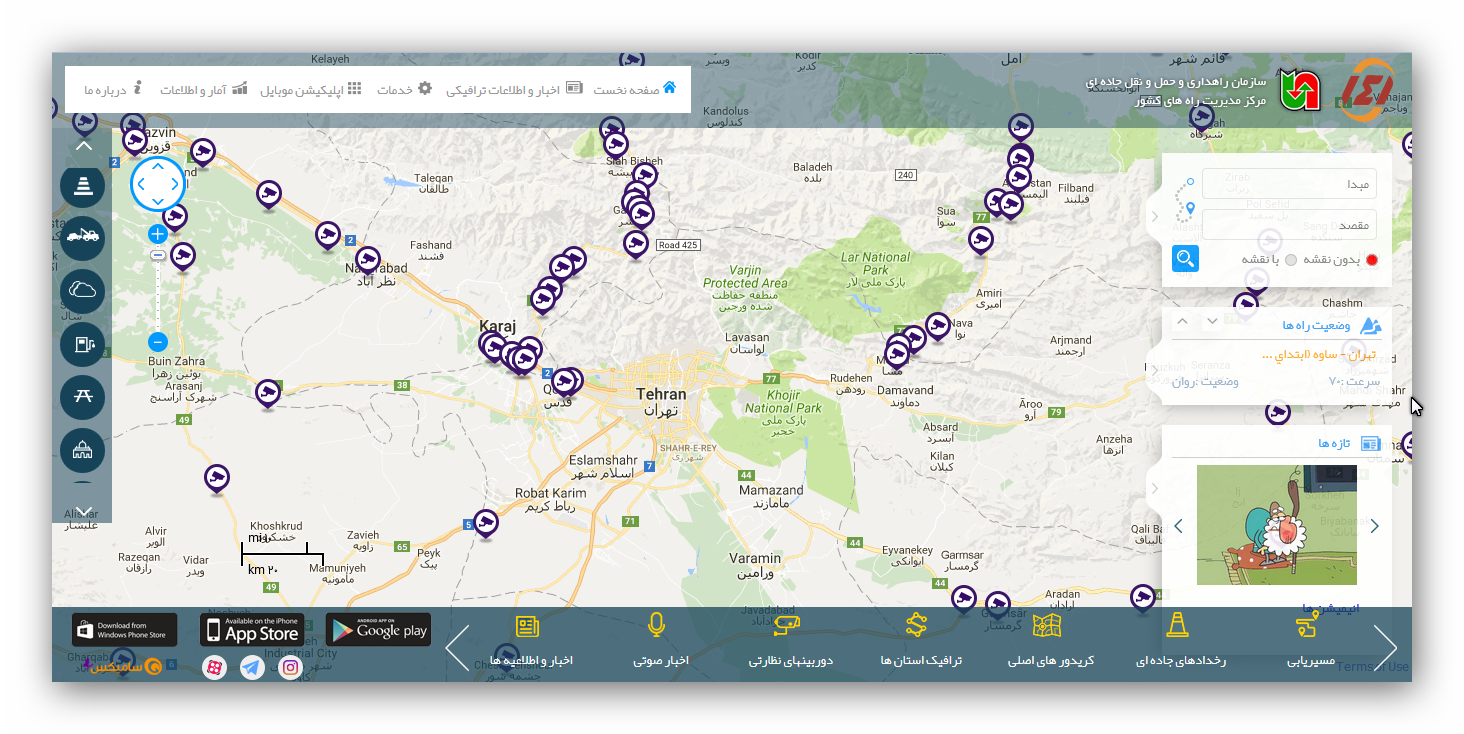Image resolution: width=1464 pixels, height=734 pixels.
Task: Click the map zoom slider handle
Action: click(157, 256)
